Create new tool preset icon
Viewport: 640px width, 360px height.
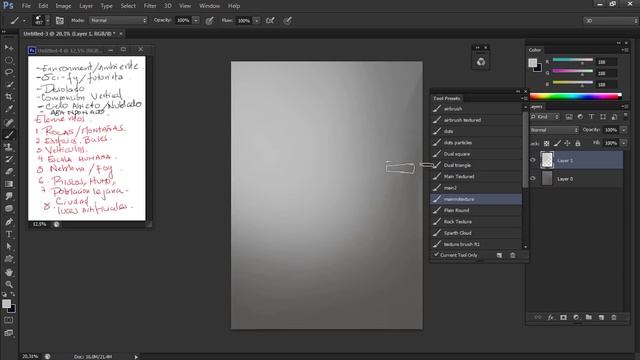tap(499, 255)
